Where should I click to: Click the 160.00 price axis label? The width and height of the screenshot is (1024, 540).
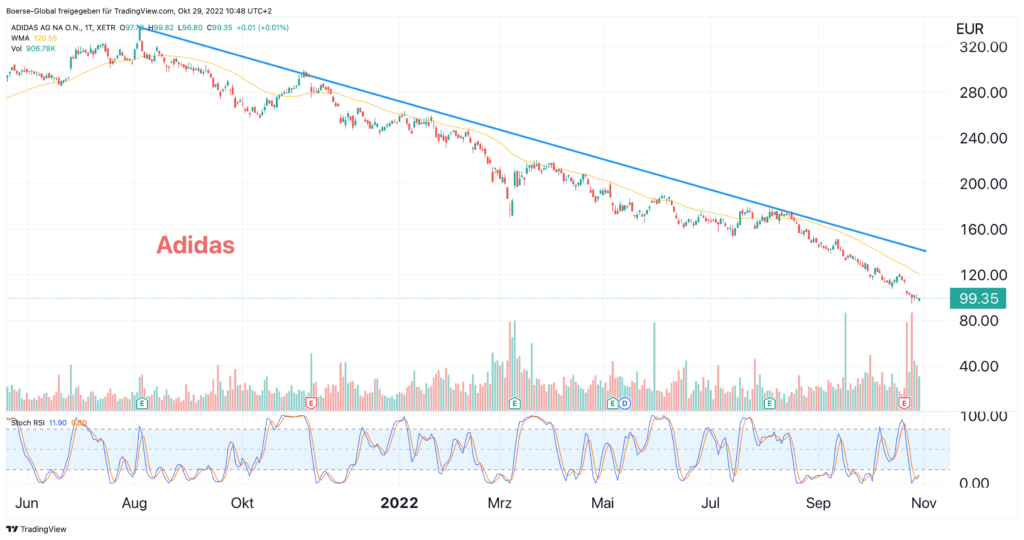[983, 230]
